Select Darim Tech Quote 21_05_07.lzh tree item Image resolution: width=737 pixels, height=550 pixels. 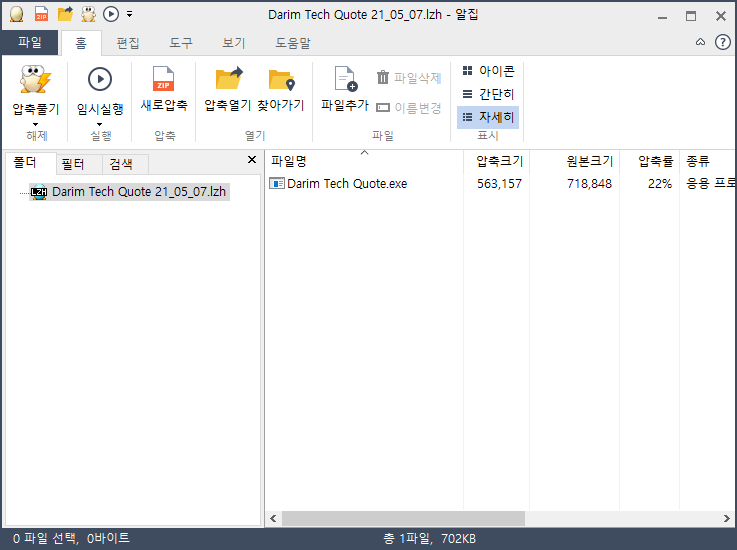click(129, 192)
